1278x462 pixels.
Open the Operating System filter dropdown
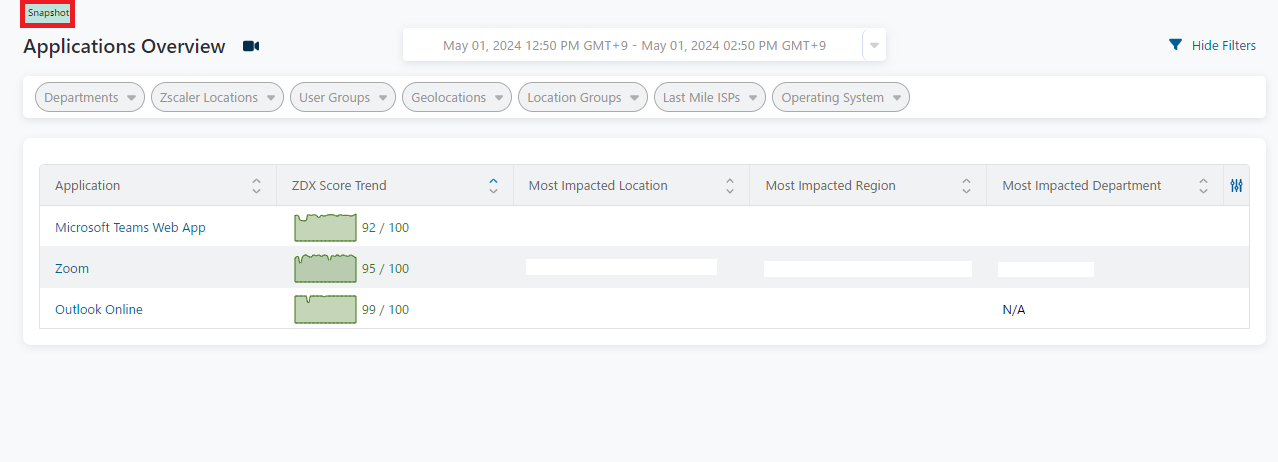pos(841,97)
